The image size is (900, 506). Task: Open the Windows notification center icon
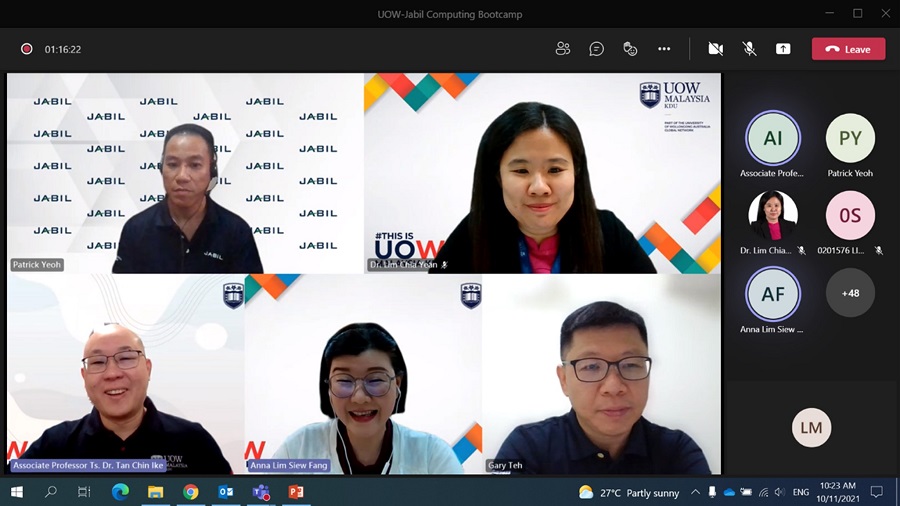(877, 492)
